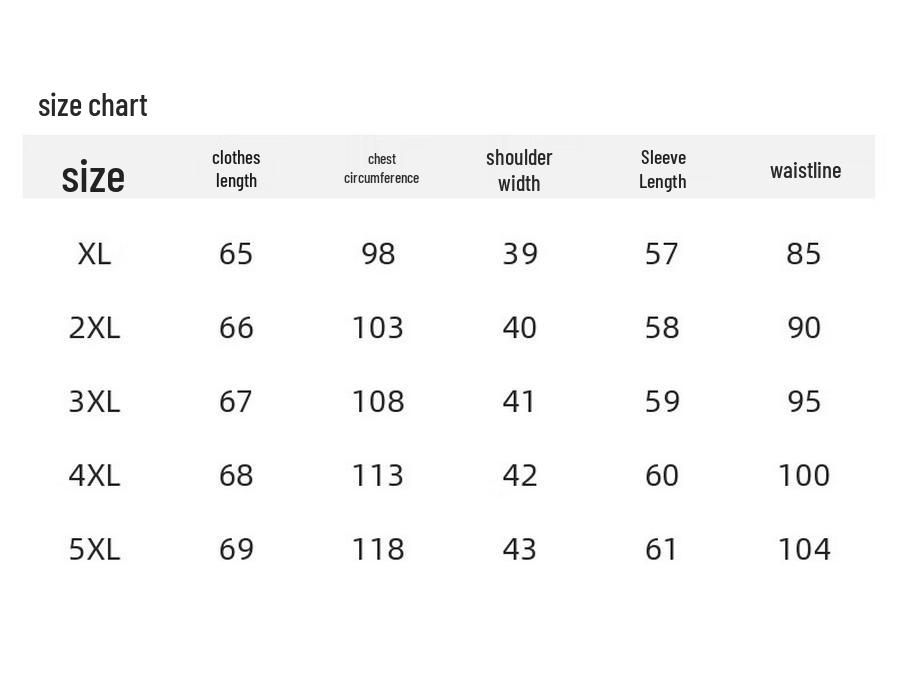The image size is (898, 674).
Task: Click the 'clothes length' column header
Action: coord(236,169)
